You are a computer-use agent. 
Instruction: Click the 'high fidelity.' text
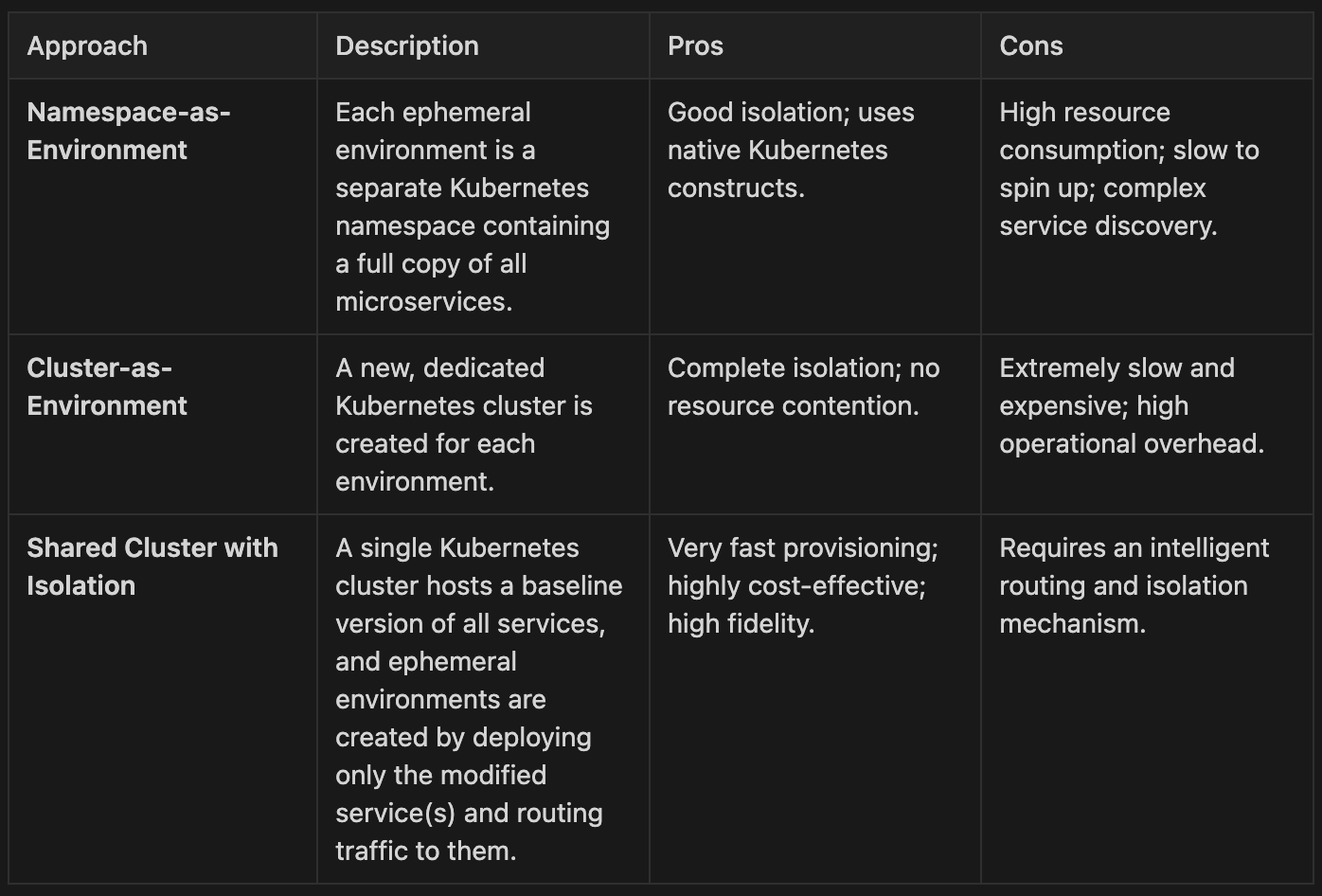pyautogui.click(x=741, y=623)
